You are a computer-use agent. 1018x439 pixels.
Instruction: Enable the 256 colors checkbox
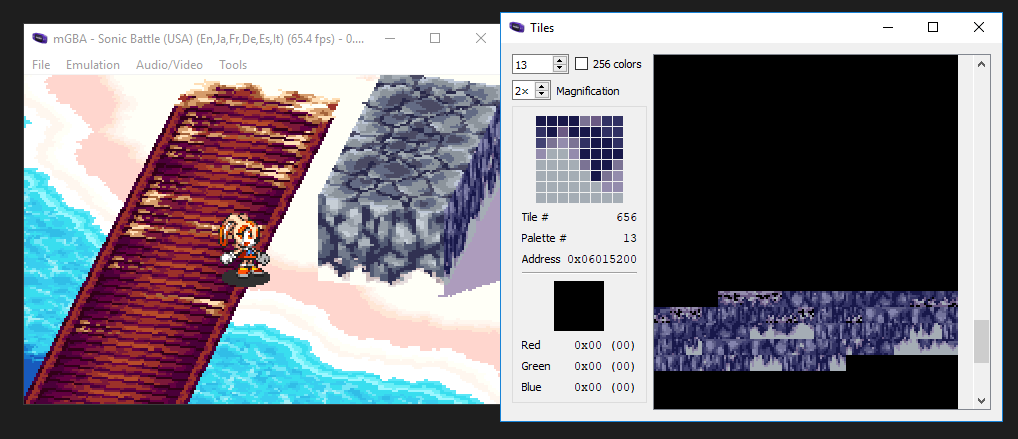coord(582,64)
